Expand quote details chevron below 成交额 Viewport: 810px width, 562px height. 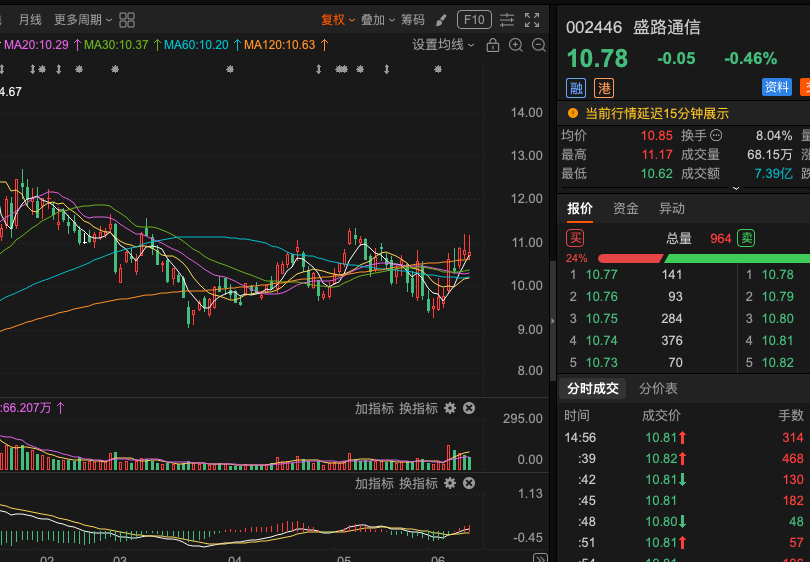point(736,188)
